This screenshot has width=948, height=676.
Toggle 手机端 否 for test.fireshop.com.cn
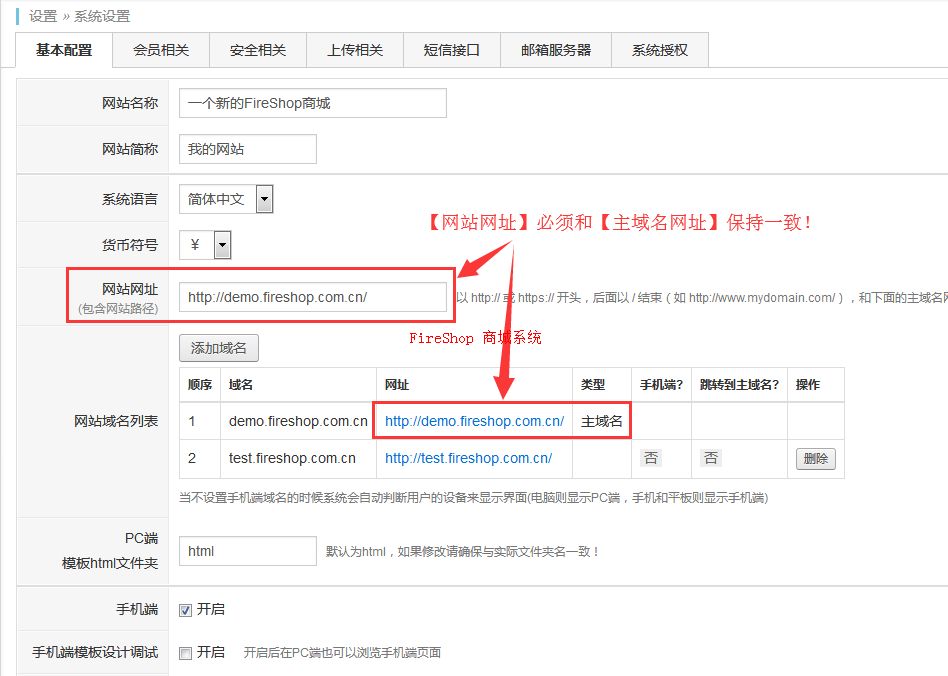[651, 458]
